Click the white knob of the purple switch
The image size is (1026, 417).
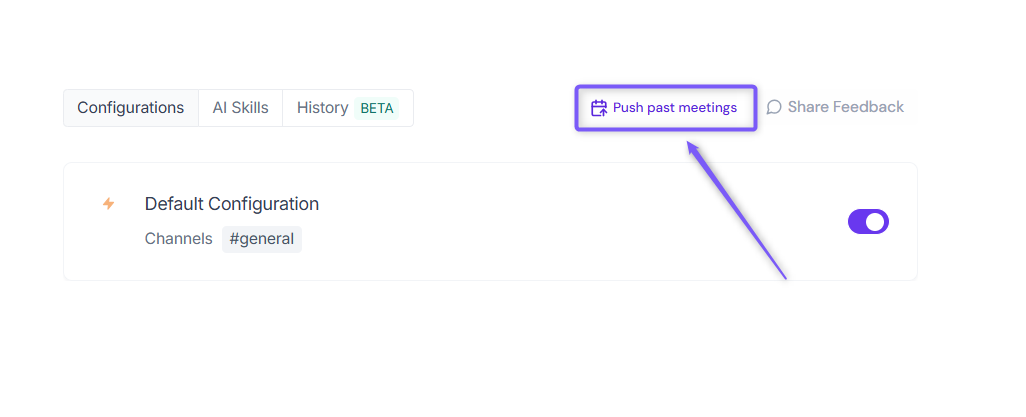(x=876, y=222)
